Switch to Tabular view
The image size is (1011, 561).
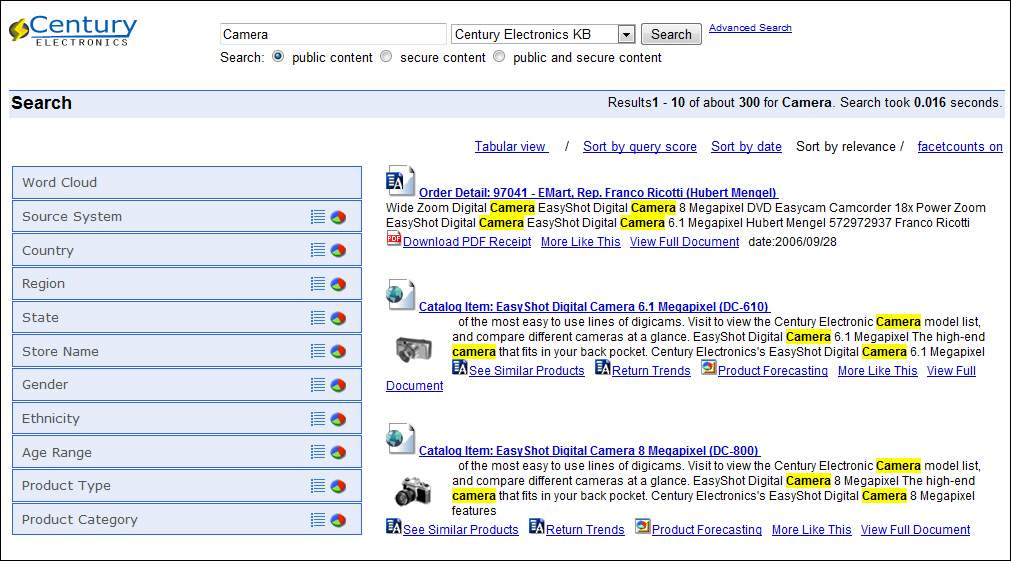[x=511, y=146]
